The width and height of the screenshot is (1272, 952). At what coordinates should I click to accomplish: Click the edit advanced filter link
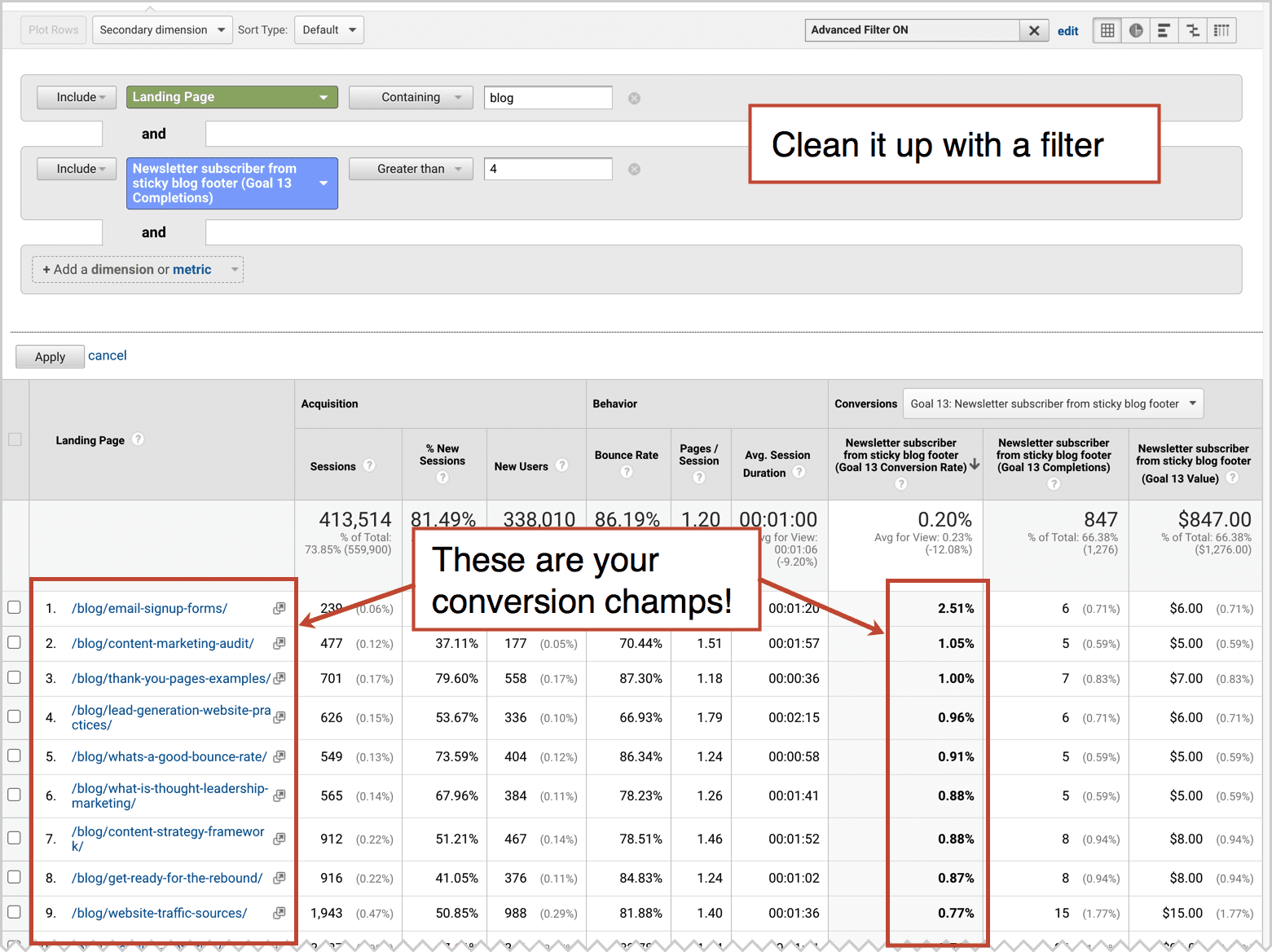[1067, 31]
